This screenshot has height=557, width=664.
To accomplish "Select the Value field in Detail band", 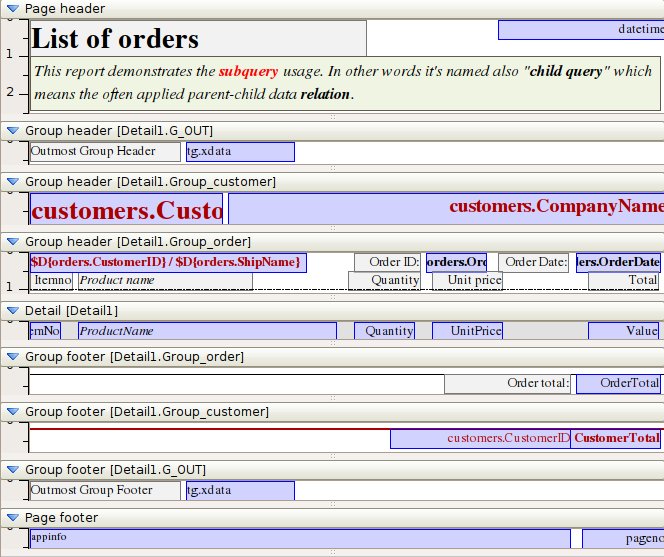I will click(624, 331).
